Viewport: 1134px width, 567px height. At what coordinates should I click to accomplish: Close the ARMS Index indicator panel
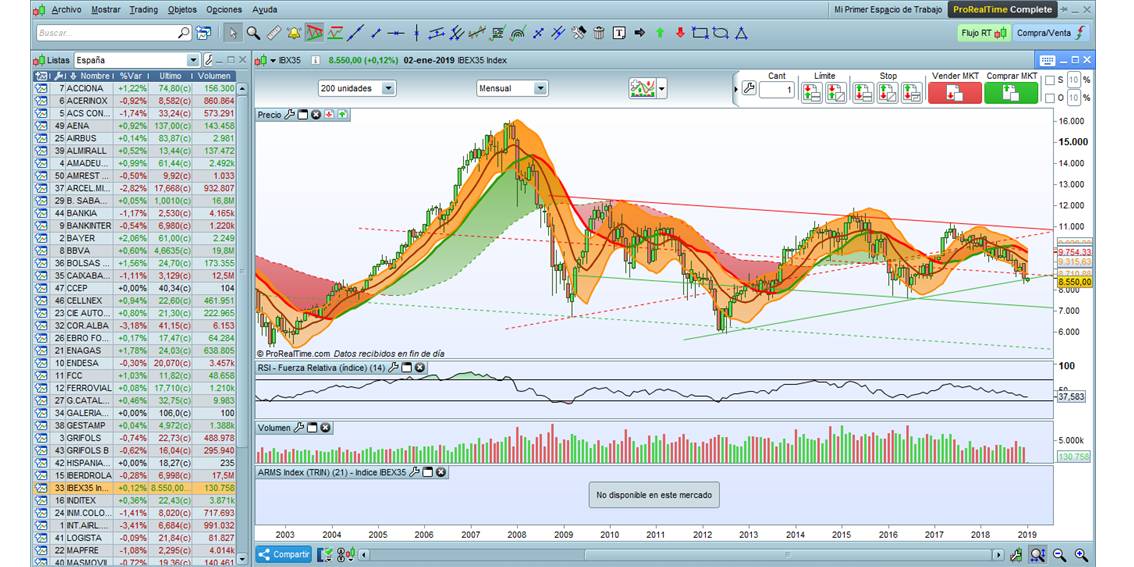click(x=440, y=472)
